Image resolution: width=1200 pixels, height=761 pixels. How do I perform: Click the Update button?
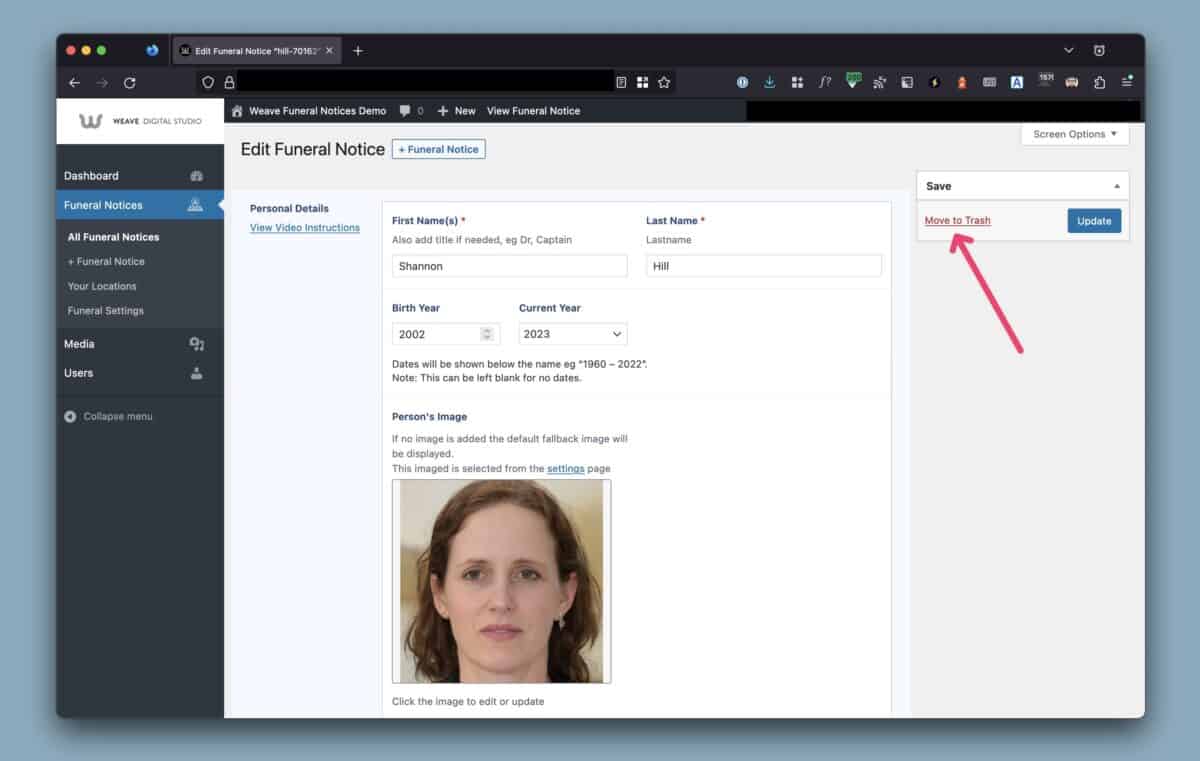pyautogui.click(x=1093, y=221)
